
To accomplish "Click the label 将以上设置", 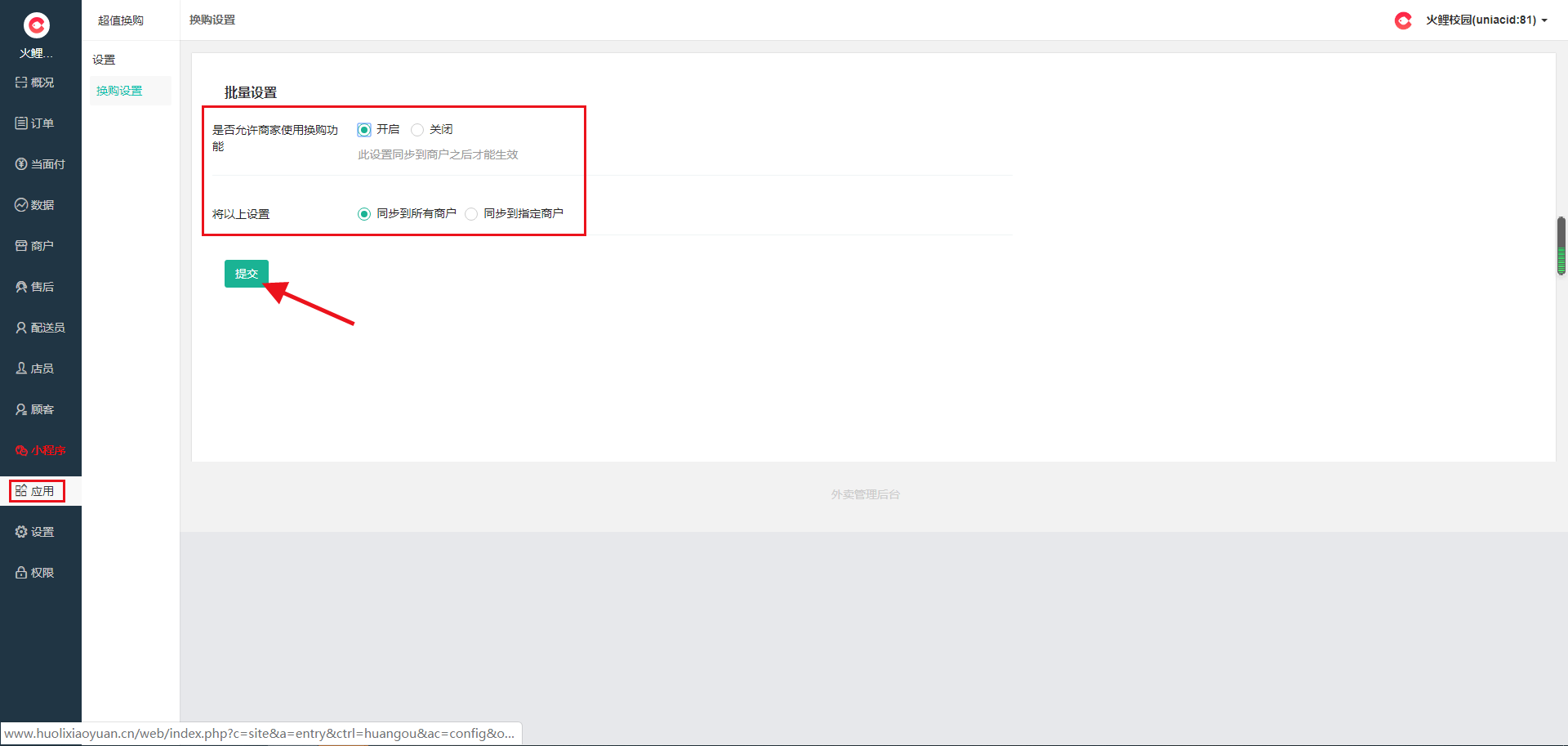I will [241, 214].
